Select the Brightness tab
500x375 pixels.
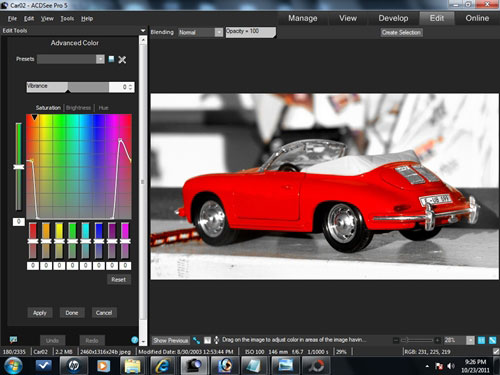click(78, 108)
